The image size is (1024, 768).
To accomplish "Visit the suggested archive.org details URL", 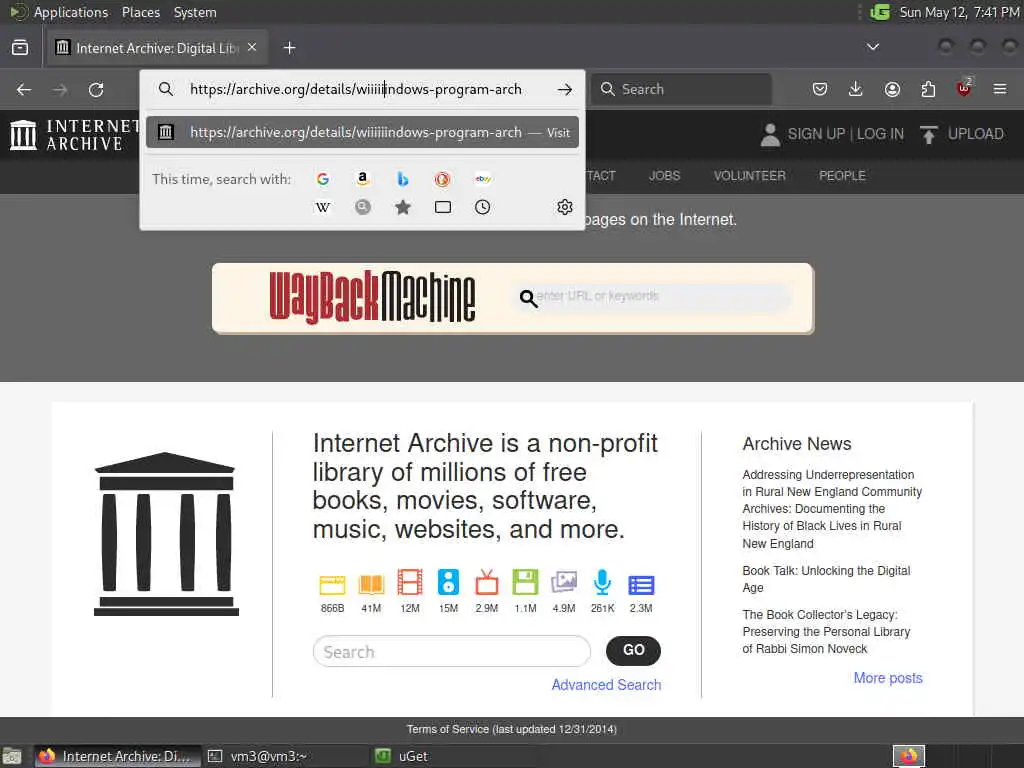I will point(362,133).
